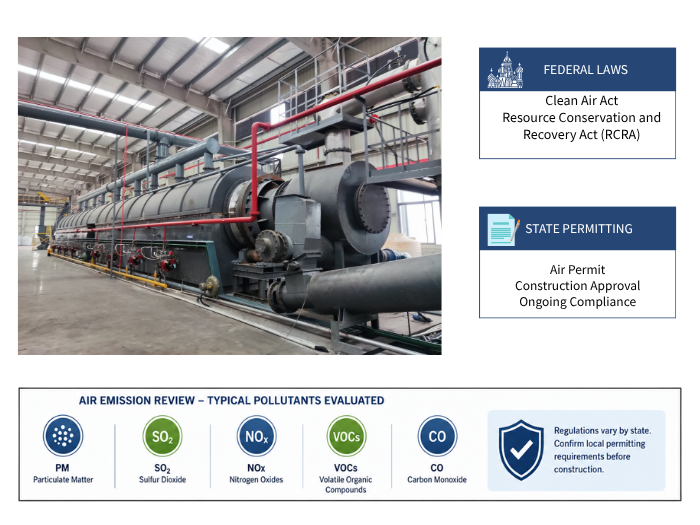Click the green VOCs circle icon
Viewport: 700px width, 525px height.
(x=346, y=436)
